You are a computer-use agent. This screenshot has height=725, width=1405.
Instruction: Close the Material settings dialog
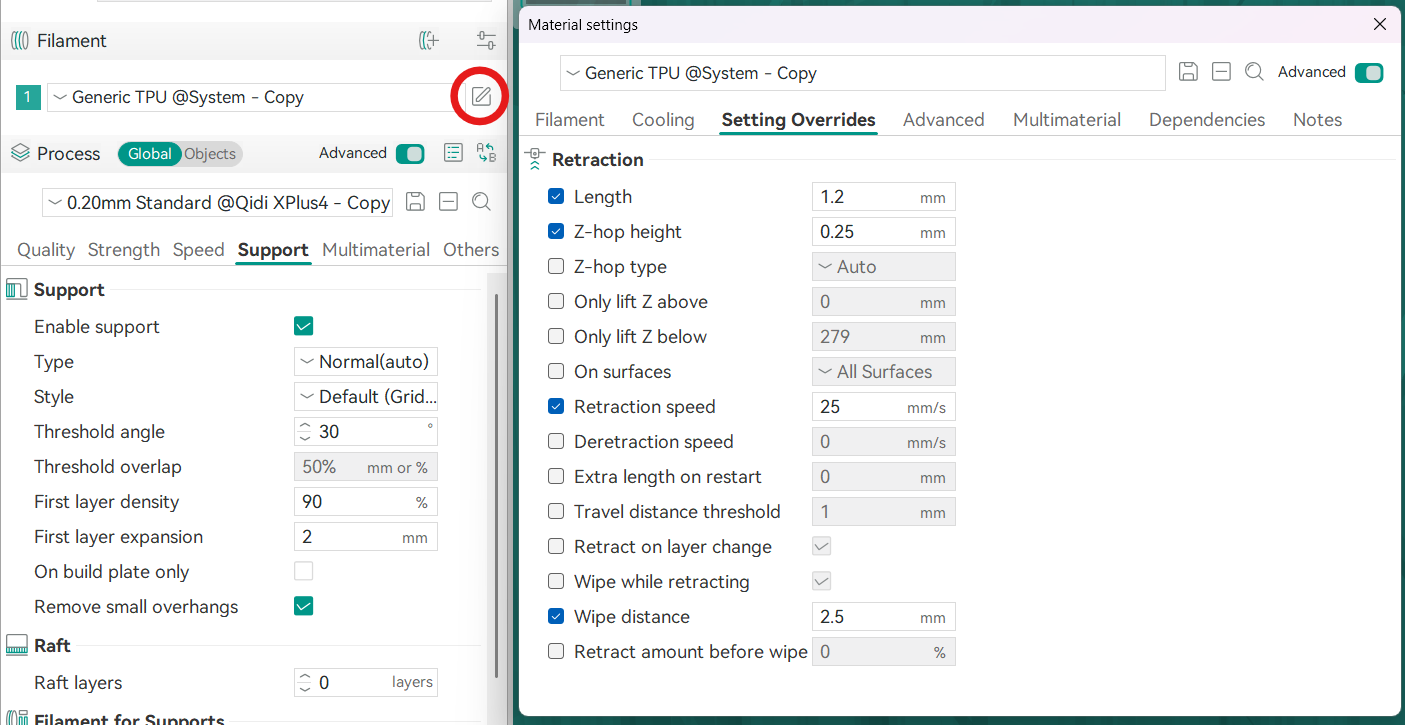point(1380,24)
